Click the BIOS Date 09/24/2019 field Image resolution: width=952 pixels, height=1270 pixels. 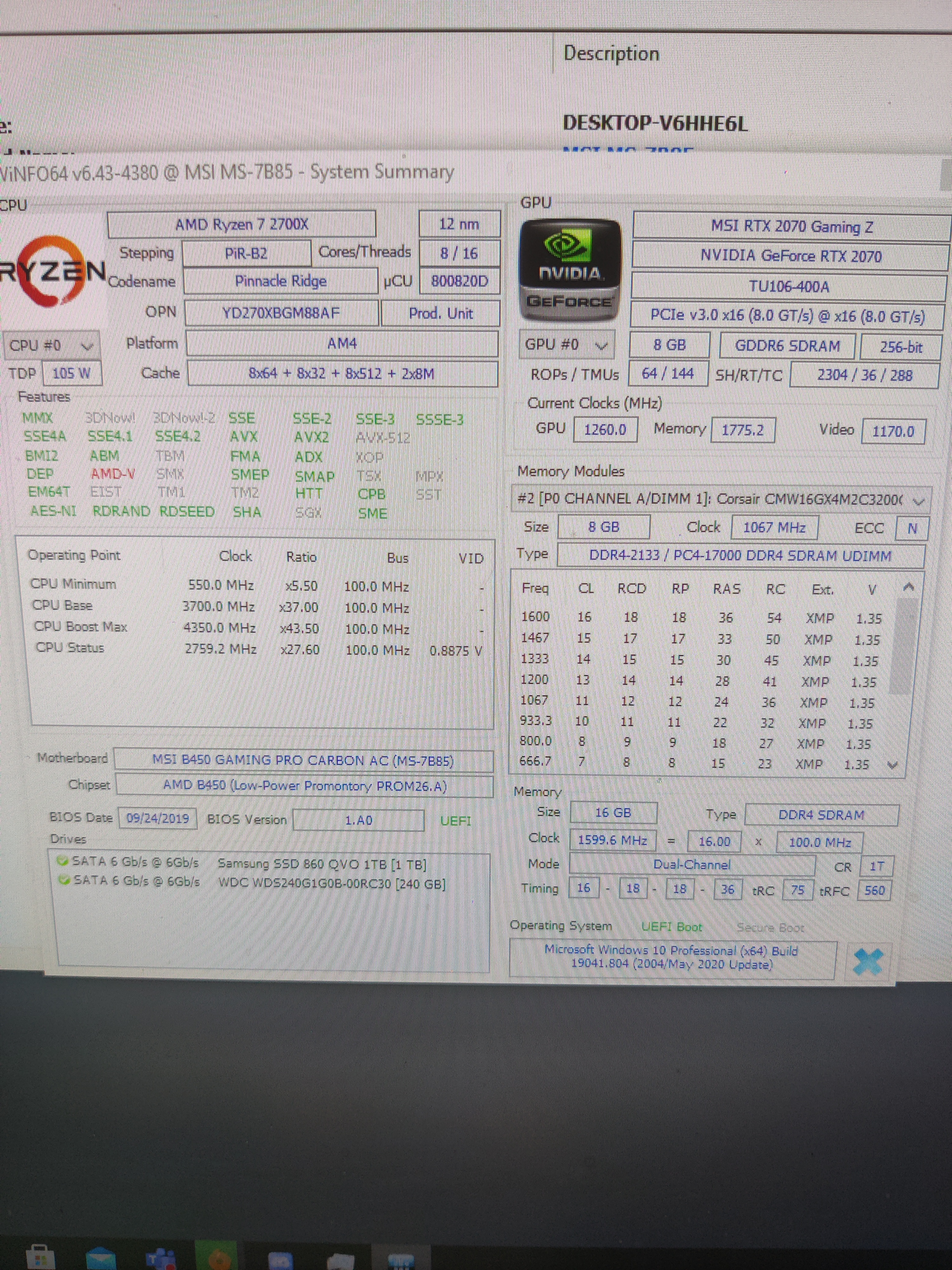tap(157, 818)
